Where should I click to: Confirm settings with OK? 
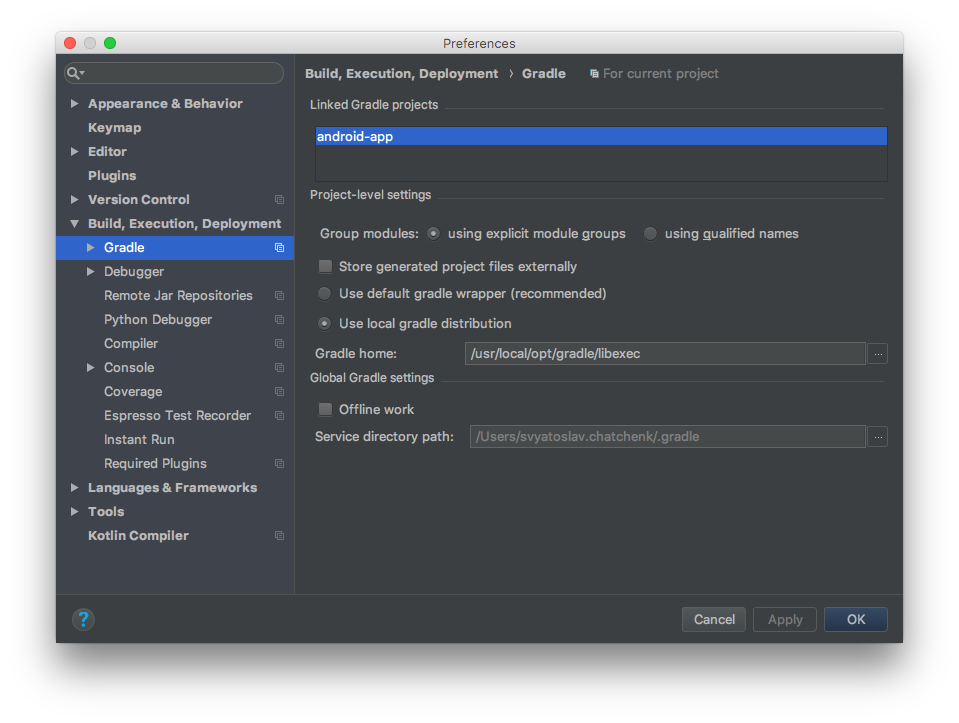click(855, 619)
